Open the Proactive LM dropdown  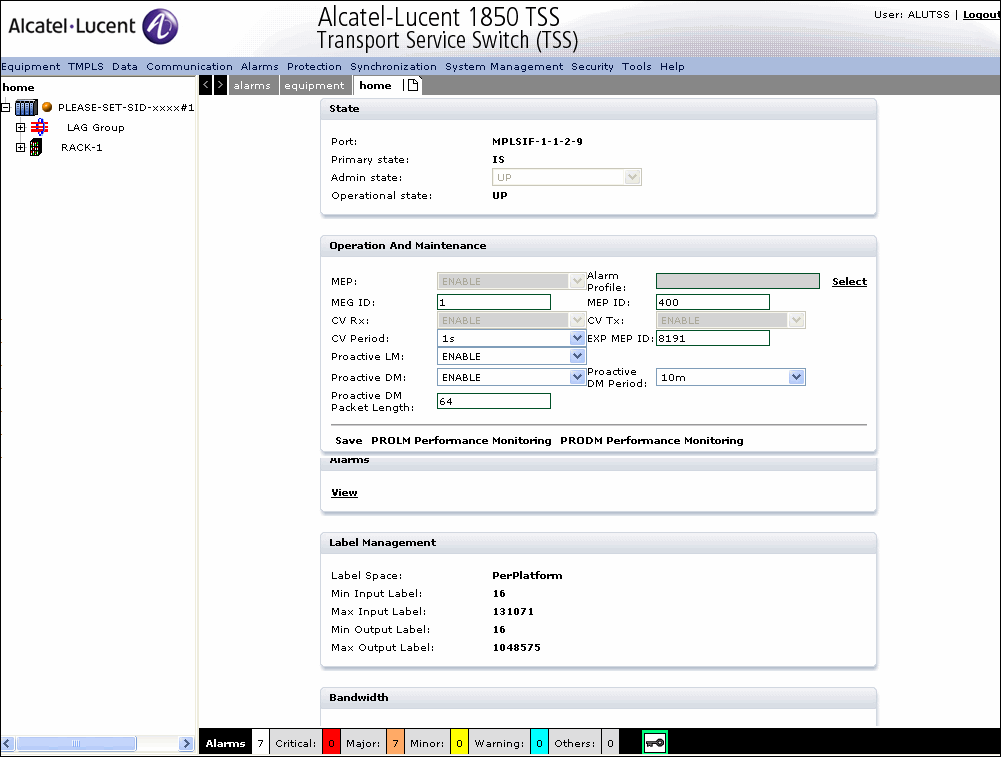pos(511,356)
